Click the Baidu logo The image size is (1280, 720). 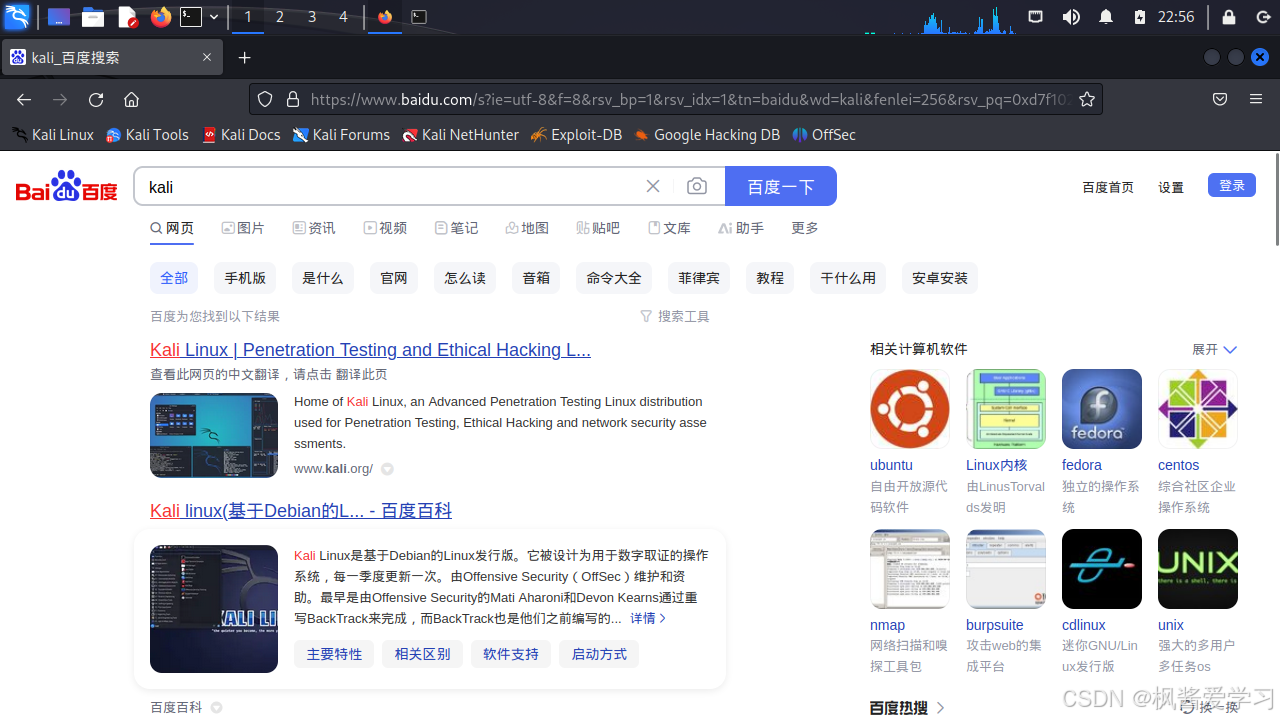(x=67, y=186)
